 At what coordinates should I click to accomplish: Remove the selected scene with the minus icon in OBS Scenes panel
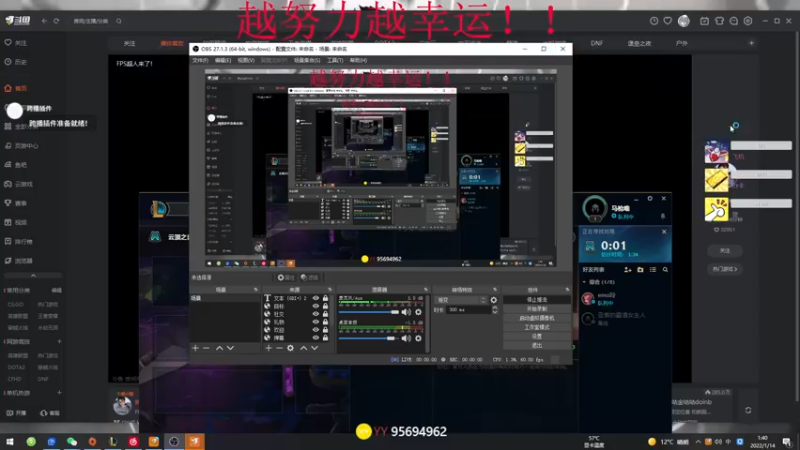[206, 348]
